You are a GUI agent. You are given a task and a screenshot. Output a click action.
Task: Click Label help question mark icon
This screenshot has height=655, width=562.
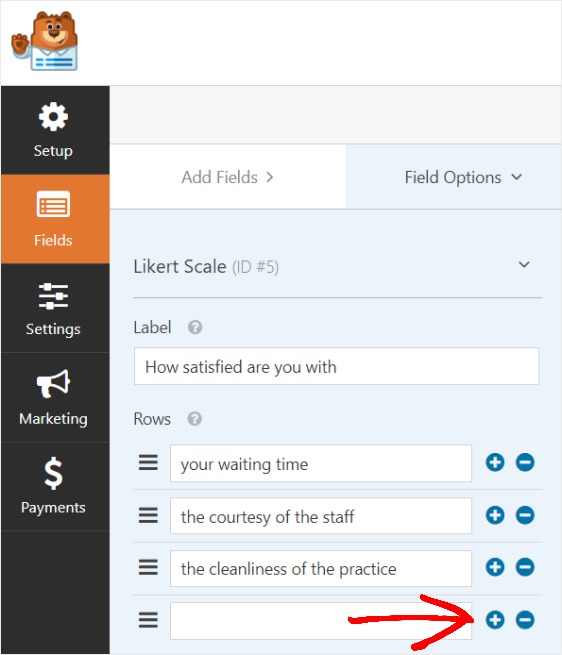[195, 327]
